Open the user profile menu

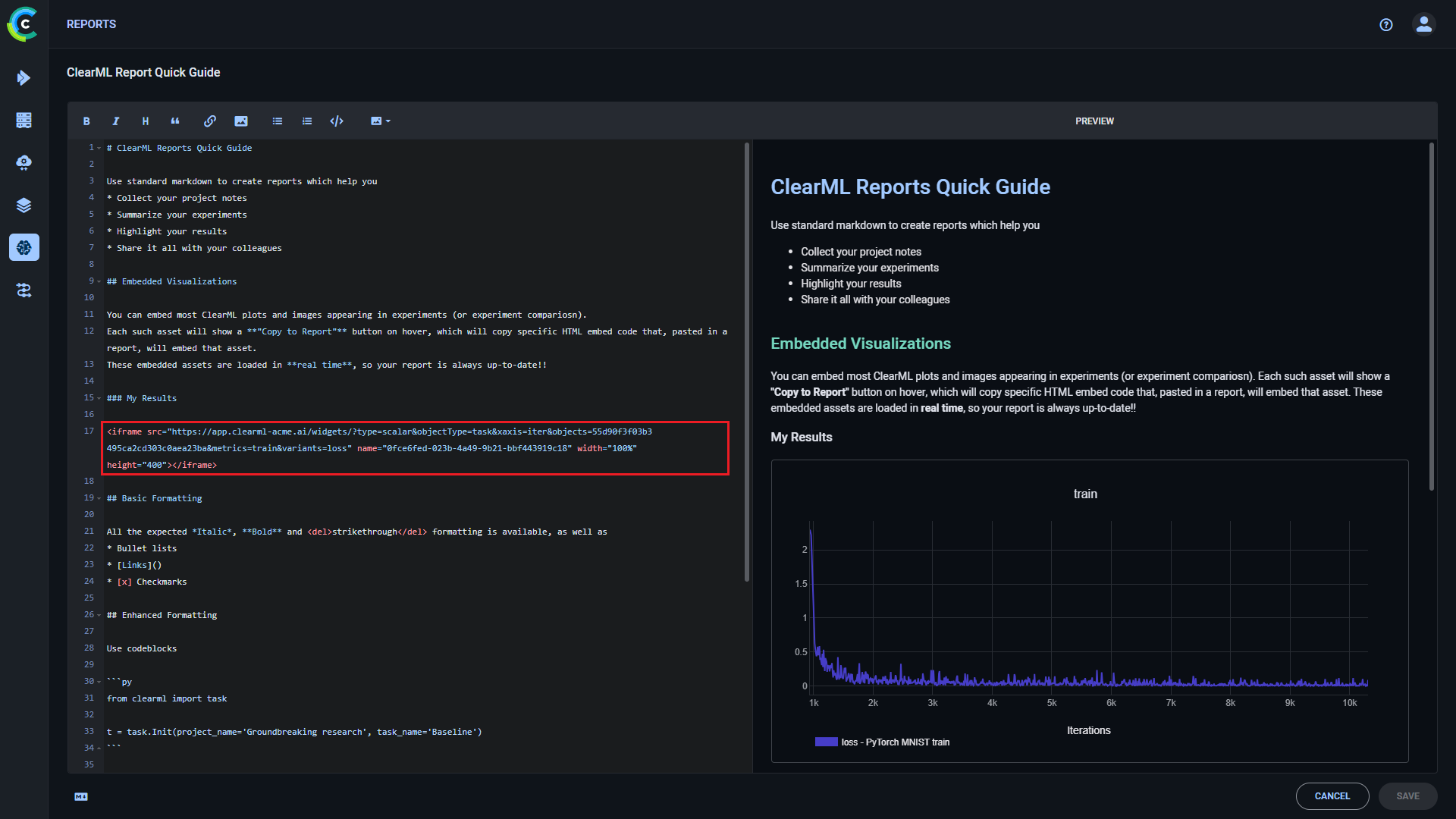coord(1423,24)
